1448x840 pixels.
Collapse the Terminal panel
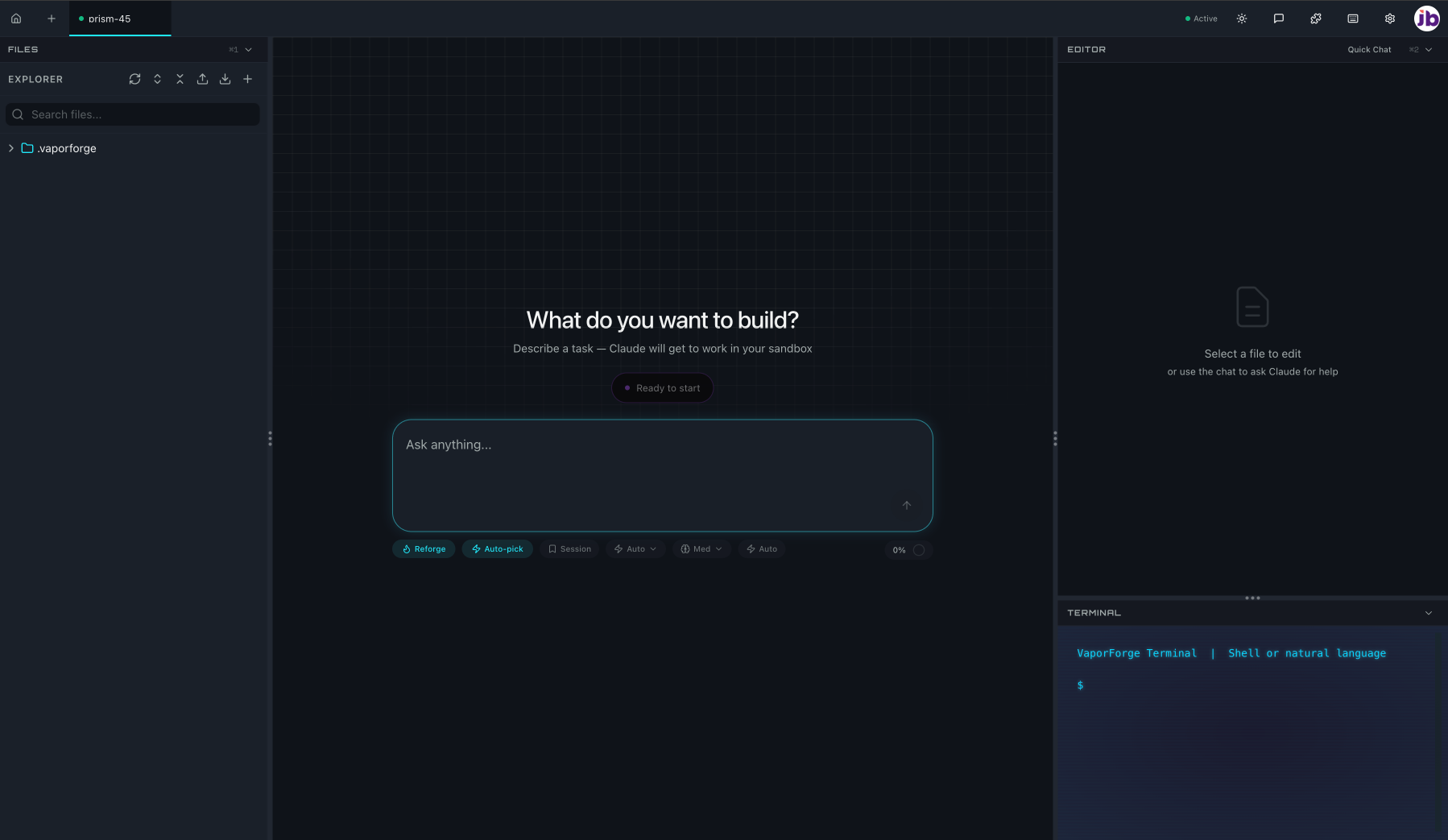coord(1428,612)
